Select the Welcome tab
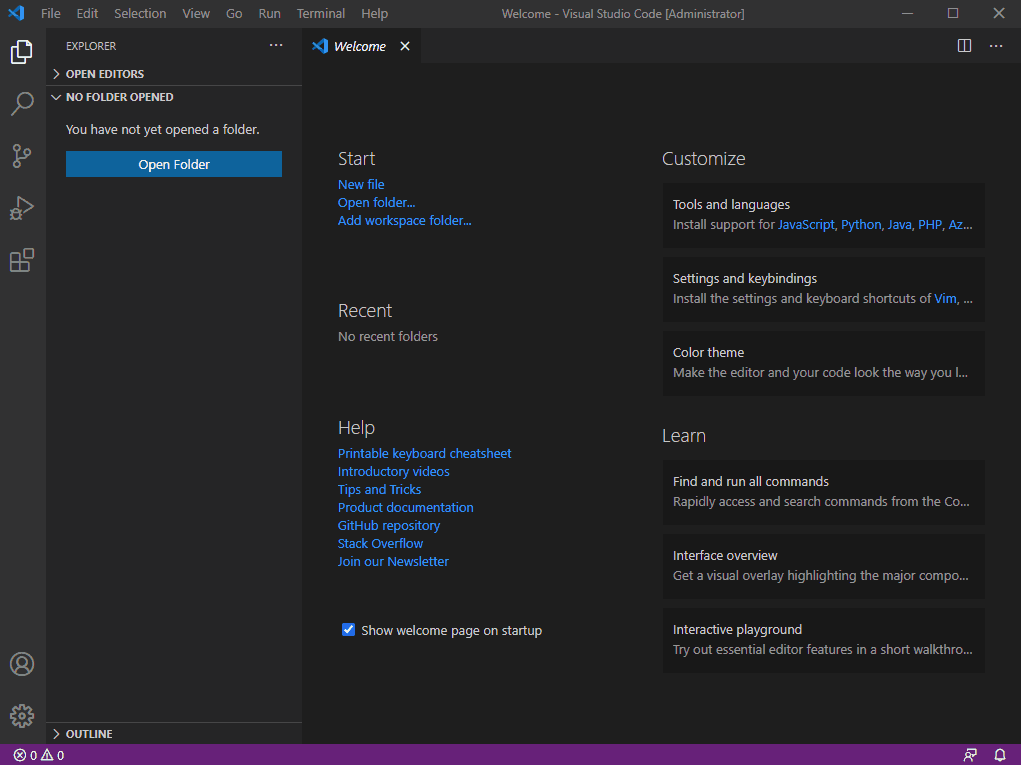The height and width of the screenshot is (765, 1021). point(361,46)
